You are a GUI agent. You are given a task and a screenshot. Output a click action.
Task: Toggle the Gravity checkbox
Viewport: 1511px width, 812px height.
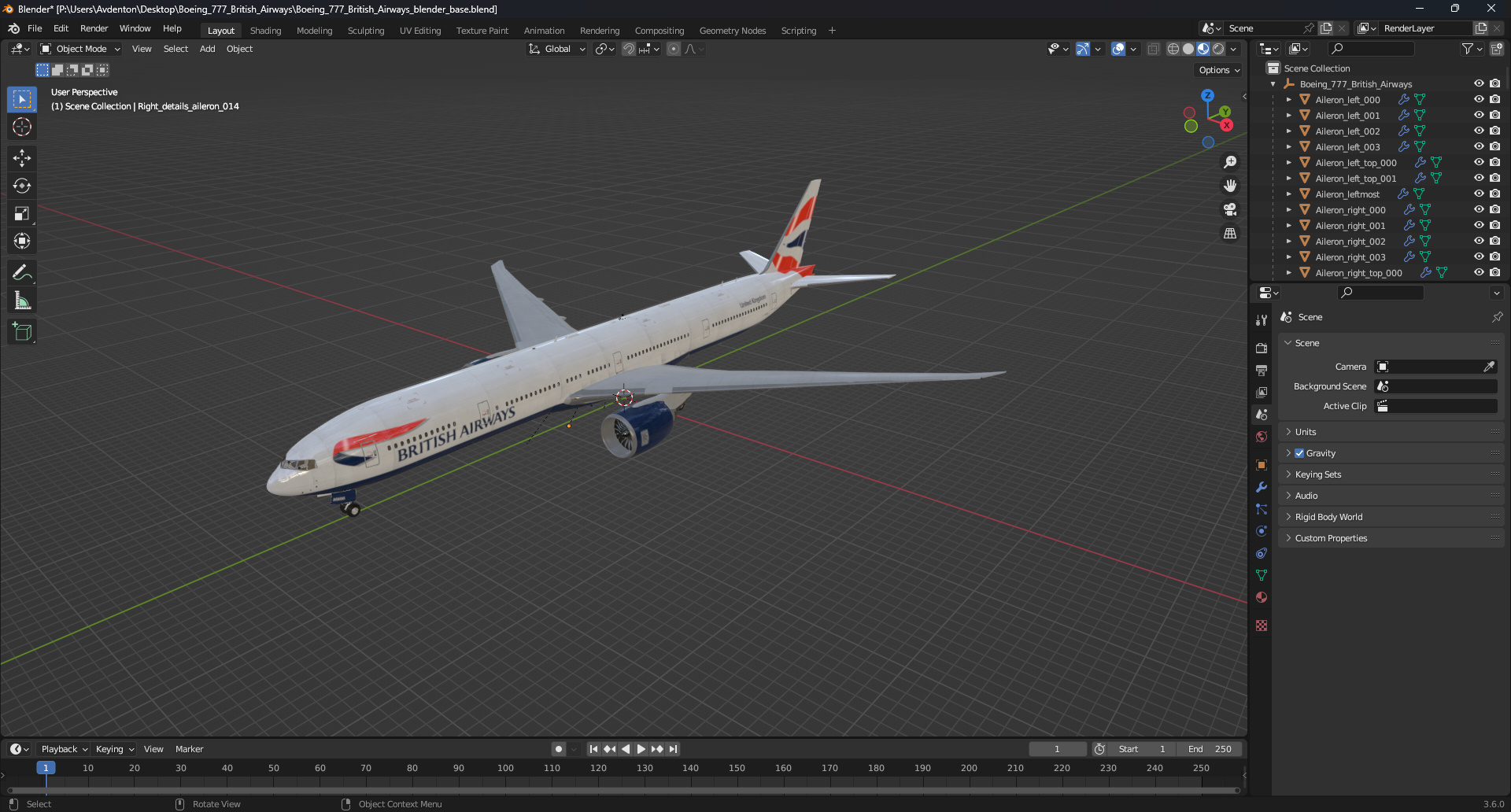click(1299, 453)
